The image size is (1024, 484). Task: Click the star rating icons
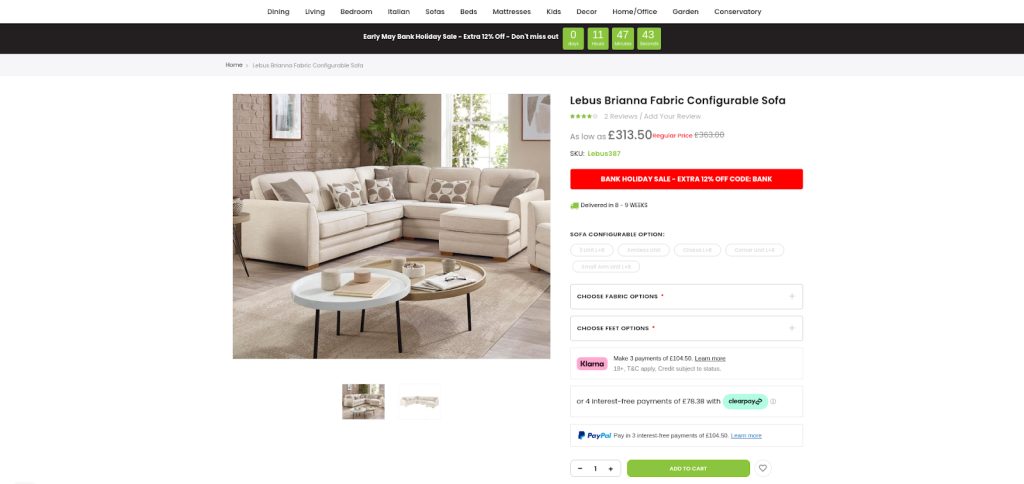click(583, 116)
